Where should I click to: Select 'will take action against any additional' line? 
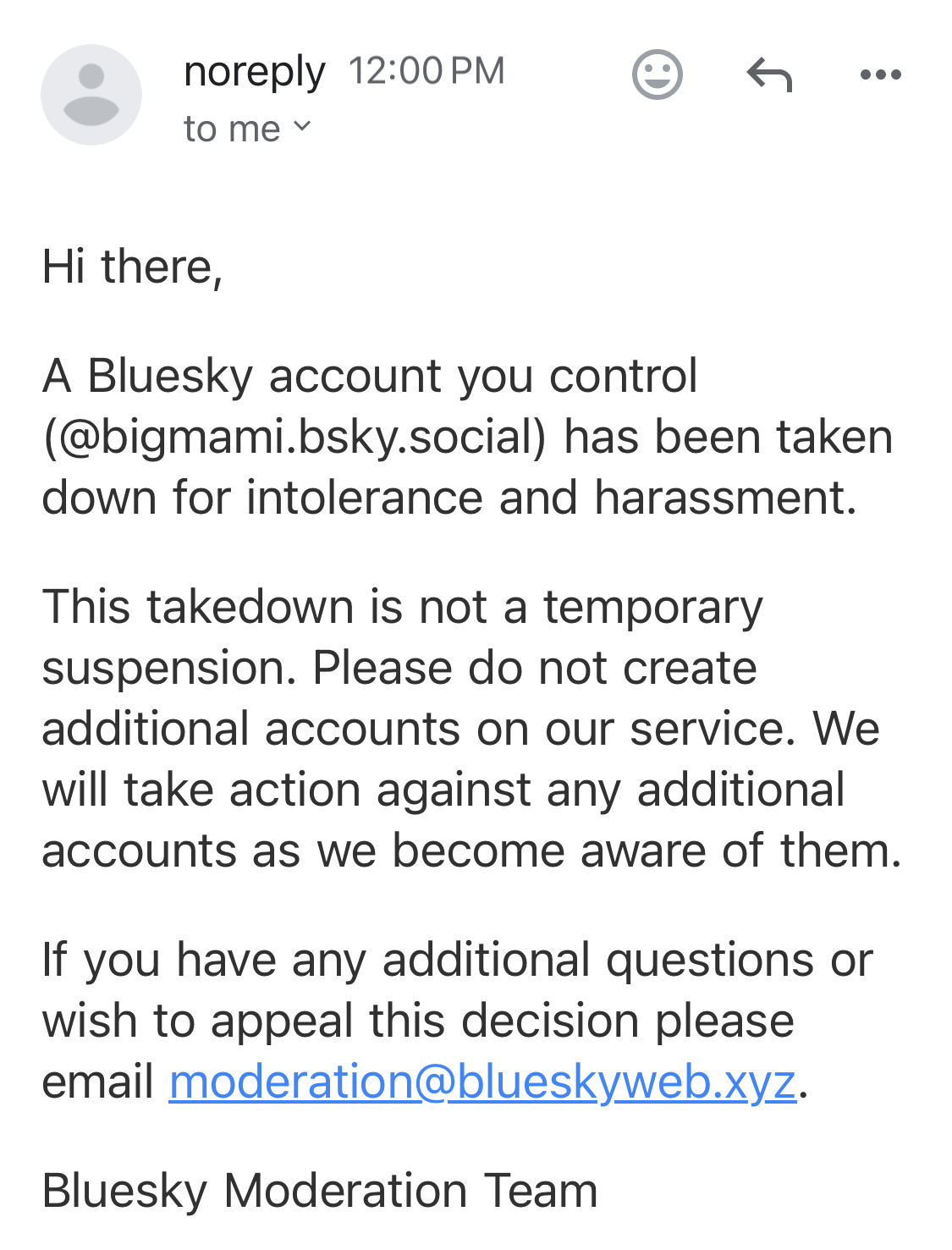tap(443, 790)
